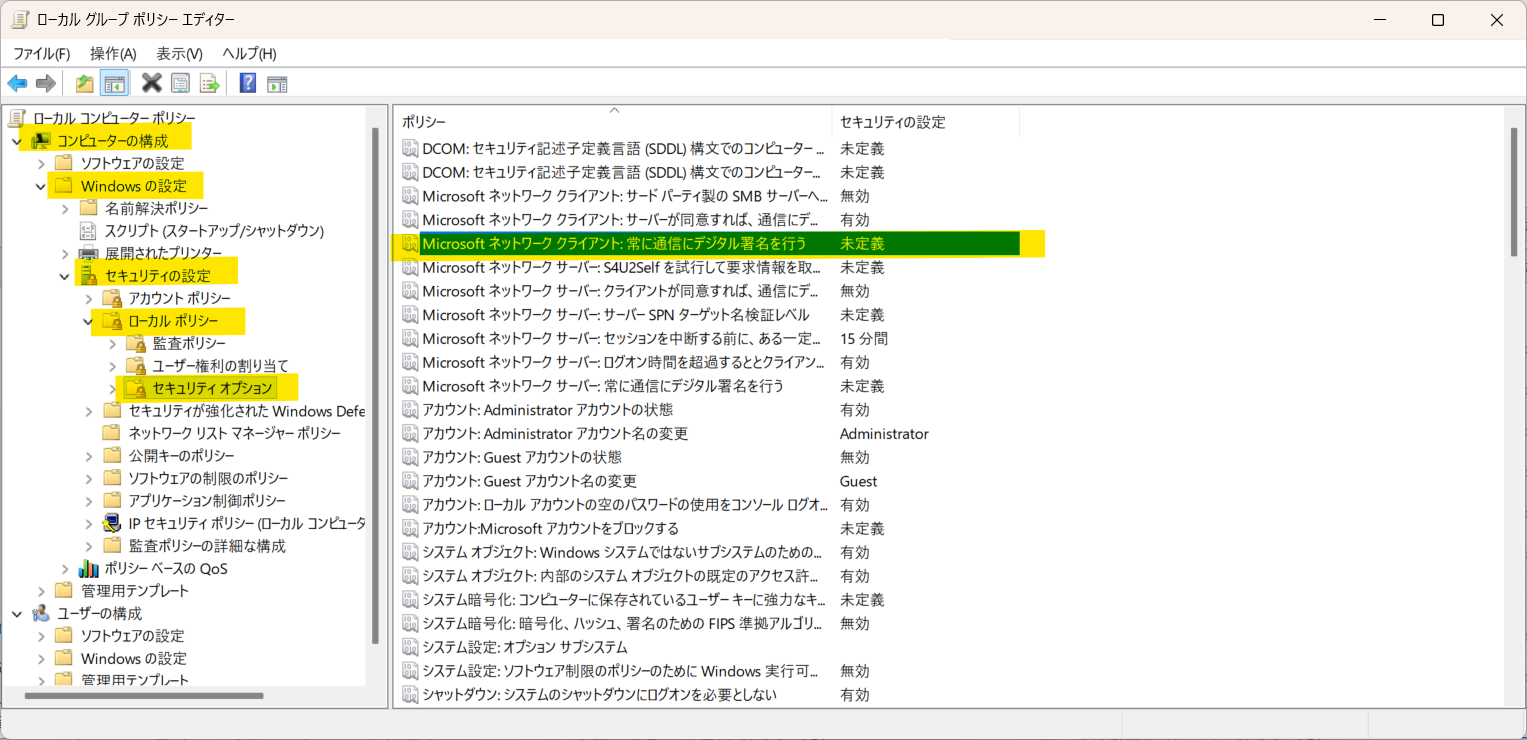This screenshot has height=740, width=1527.
Task: Click the Forward arrow toolbar icon
Action: click(x=45, y=83)
